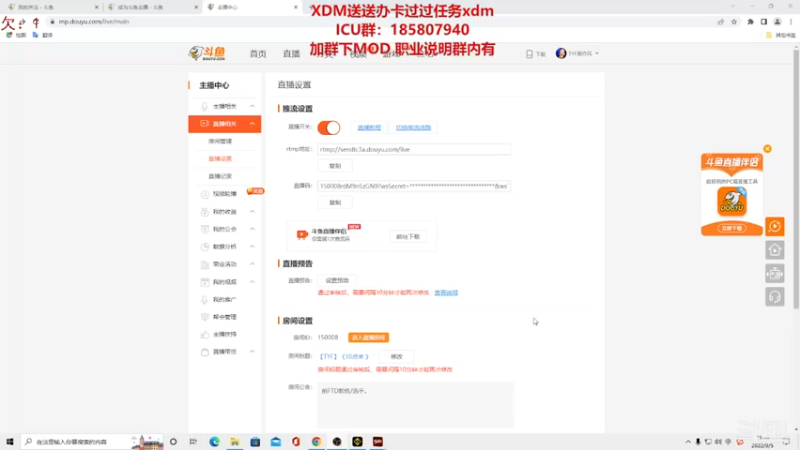The height and width of the screenshot is (450, 800).
Task: Click the Task View taskbar icon
Action: pyautogui.click(x=193, y=442)
